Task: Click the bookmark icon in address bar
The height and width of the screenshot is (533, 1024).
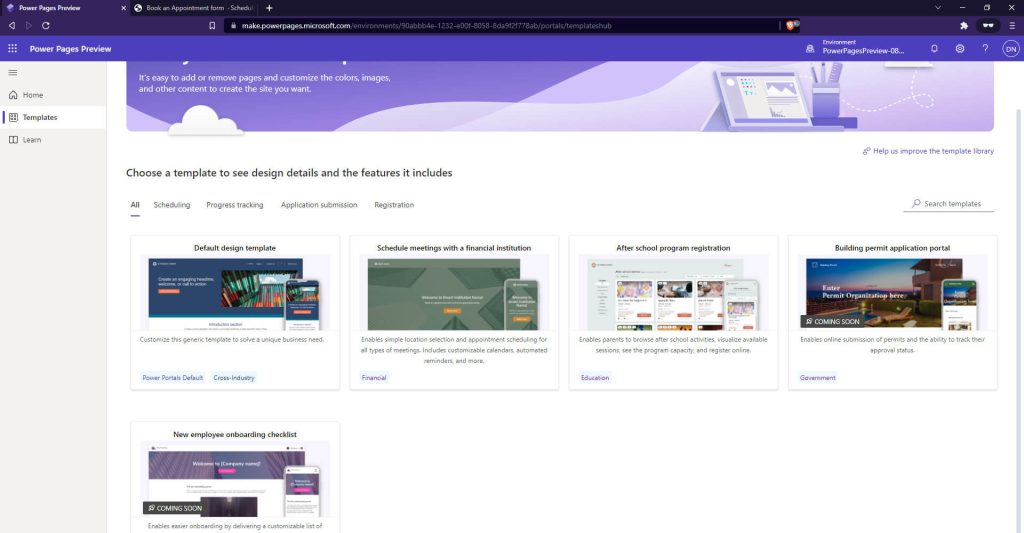Action: [x=212, y=25]
